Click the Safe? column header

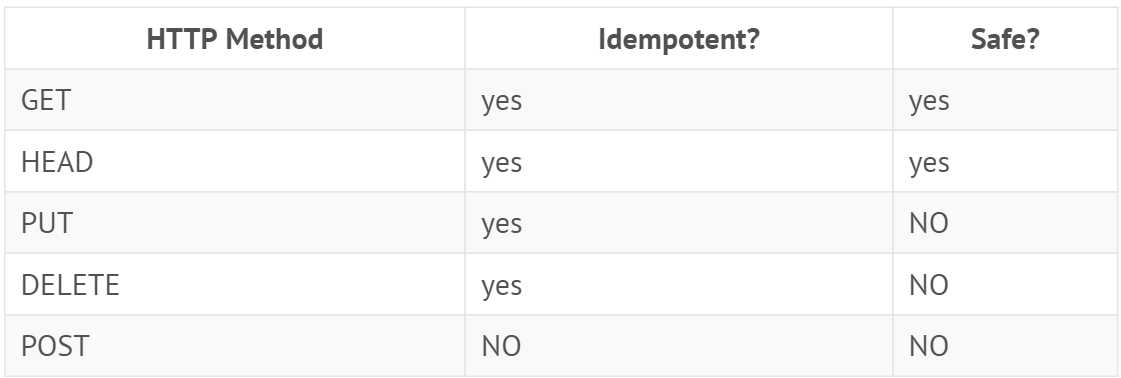point(1004,39)
